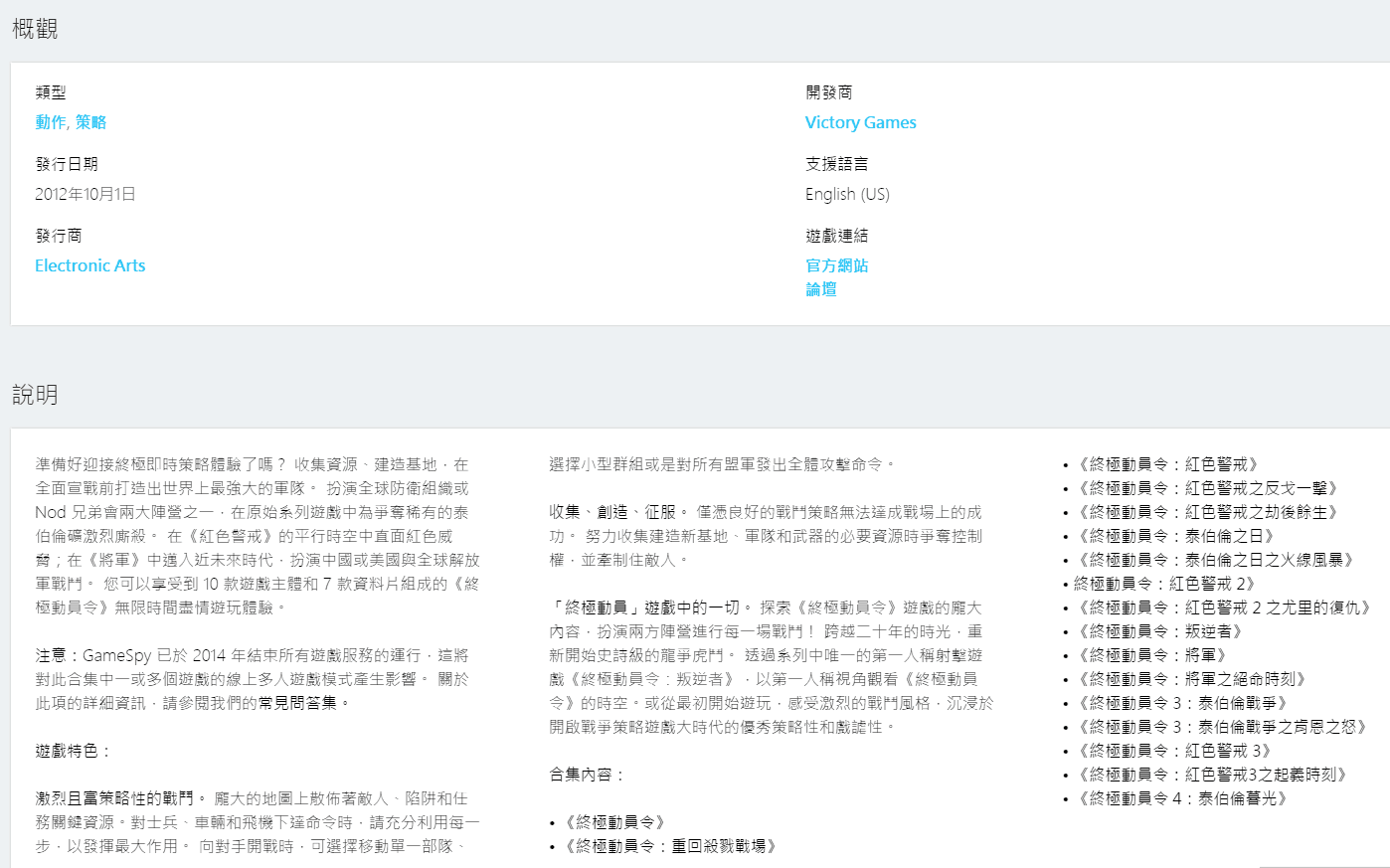Click the release date 2012年10月1日
Screen dimensions: 1390x868
pyautogui.click(x=86, y=194)
